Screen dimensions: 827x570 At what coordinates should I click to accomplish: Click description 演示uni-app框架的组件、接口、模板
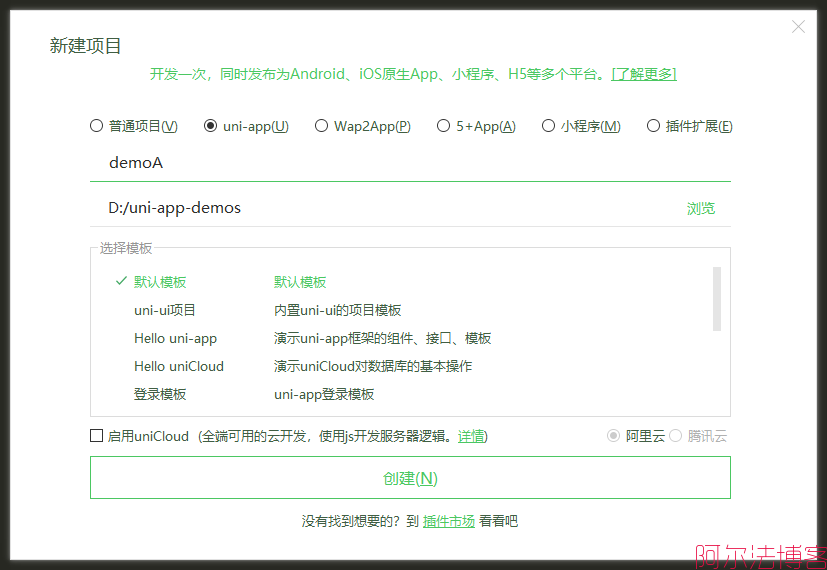tap(382, 339)
